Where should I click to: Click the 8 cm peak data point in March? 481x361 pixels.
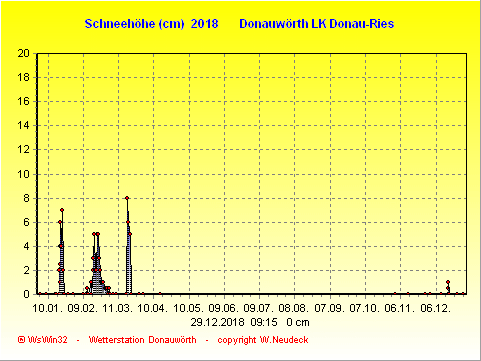pos(127,198)
